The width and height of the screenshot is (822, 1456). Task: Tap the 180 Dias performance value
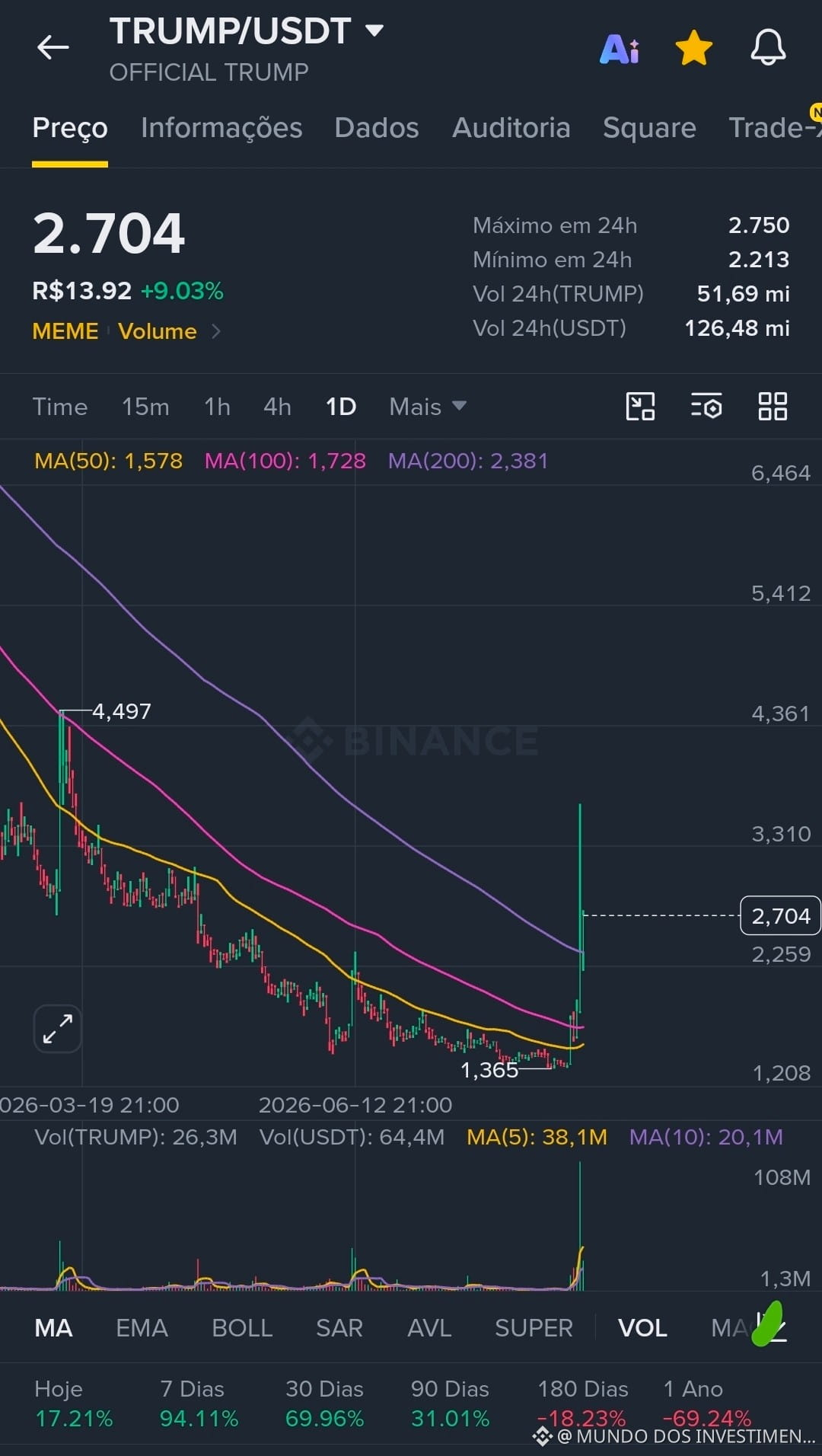[x=582, y=1418]
